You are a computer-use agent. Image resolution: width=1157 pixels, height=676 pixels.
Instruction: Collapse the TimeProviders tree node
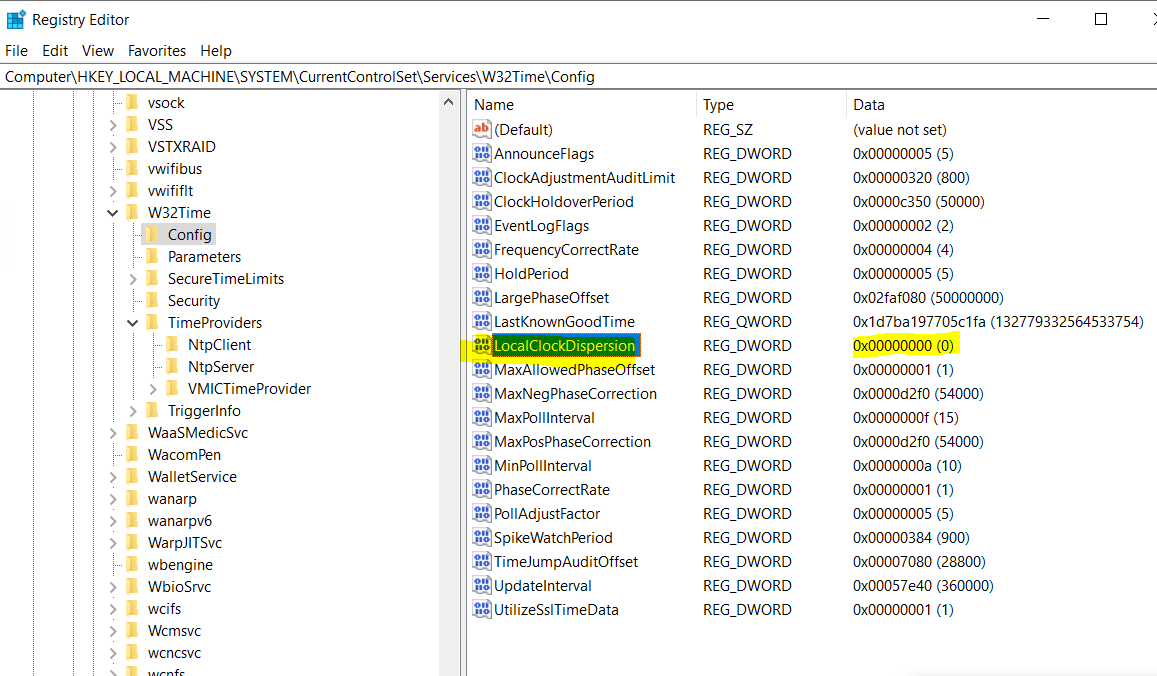[133, 323]
